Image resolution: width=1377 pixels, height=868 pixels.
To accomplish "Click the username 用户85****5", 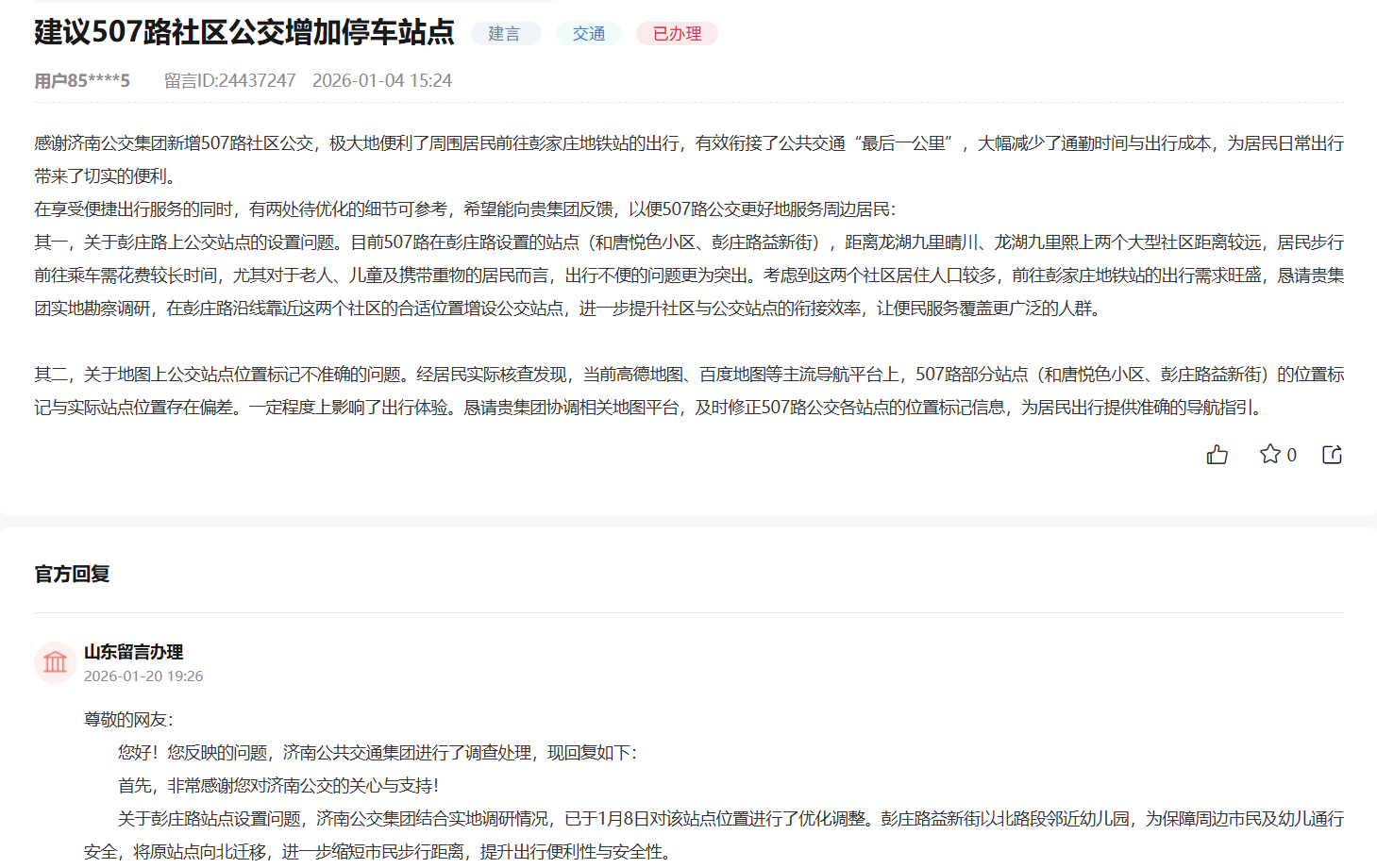I will [x=81, y=80].
